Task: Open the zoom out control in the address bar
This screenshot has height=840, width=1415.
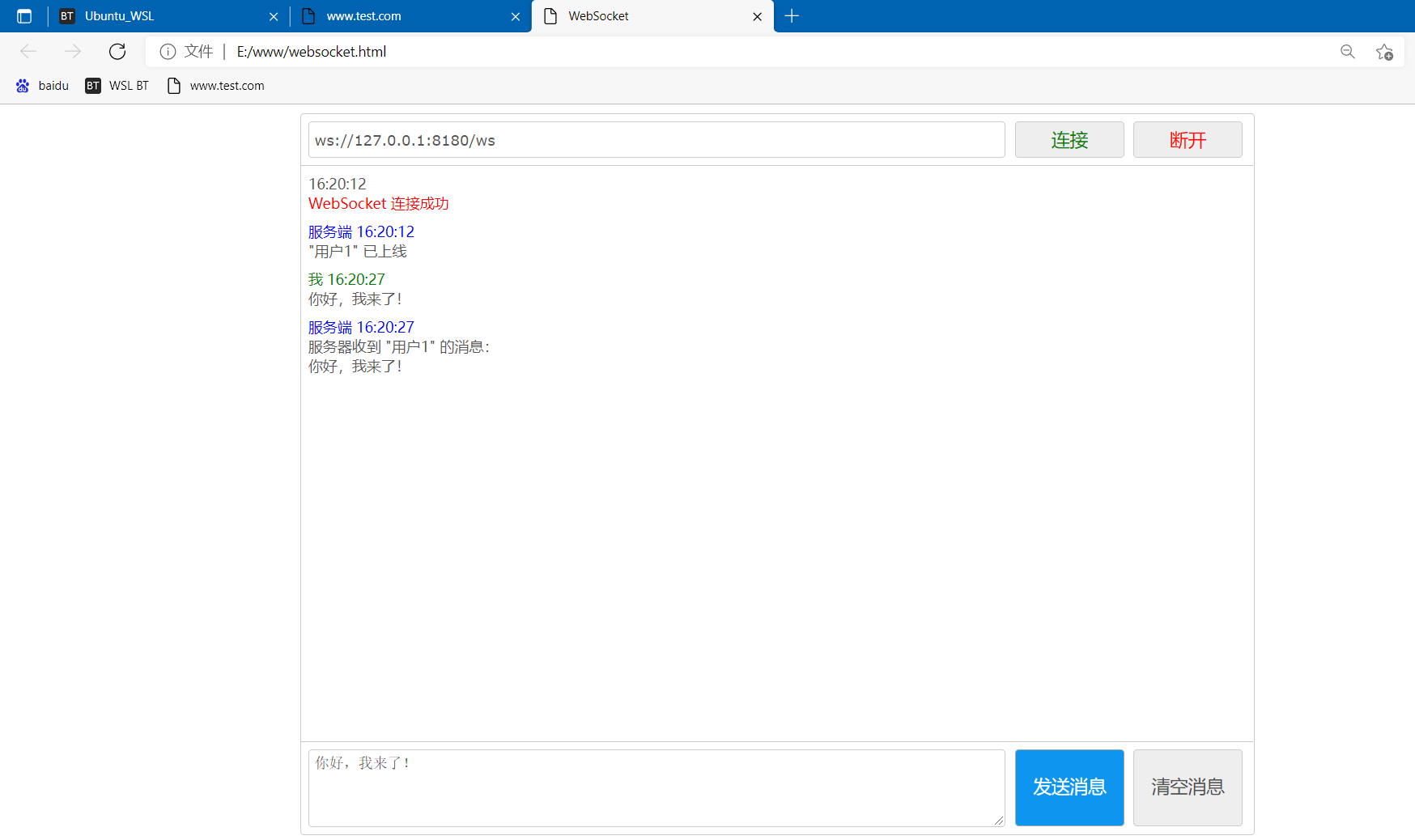Action: coord(1348,51)
